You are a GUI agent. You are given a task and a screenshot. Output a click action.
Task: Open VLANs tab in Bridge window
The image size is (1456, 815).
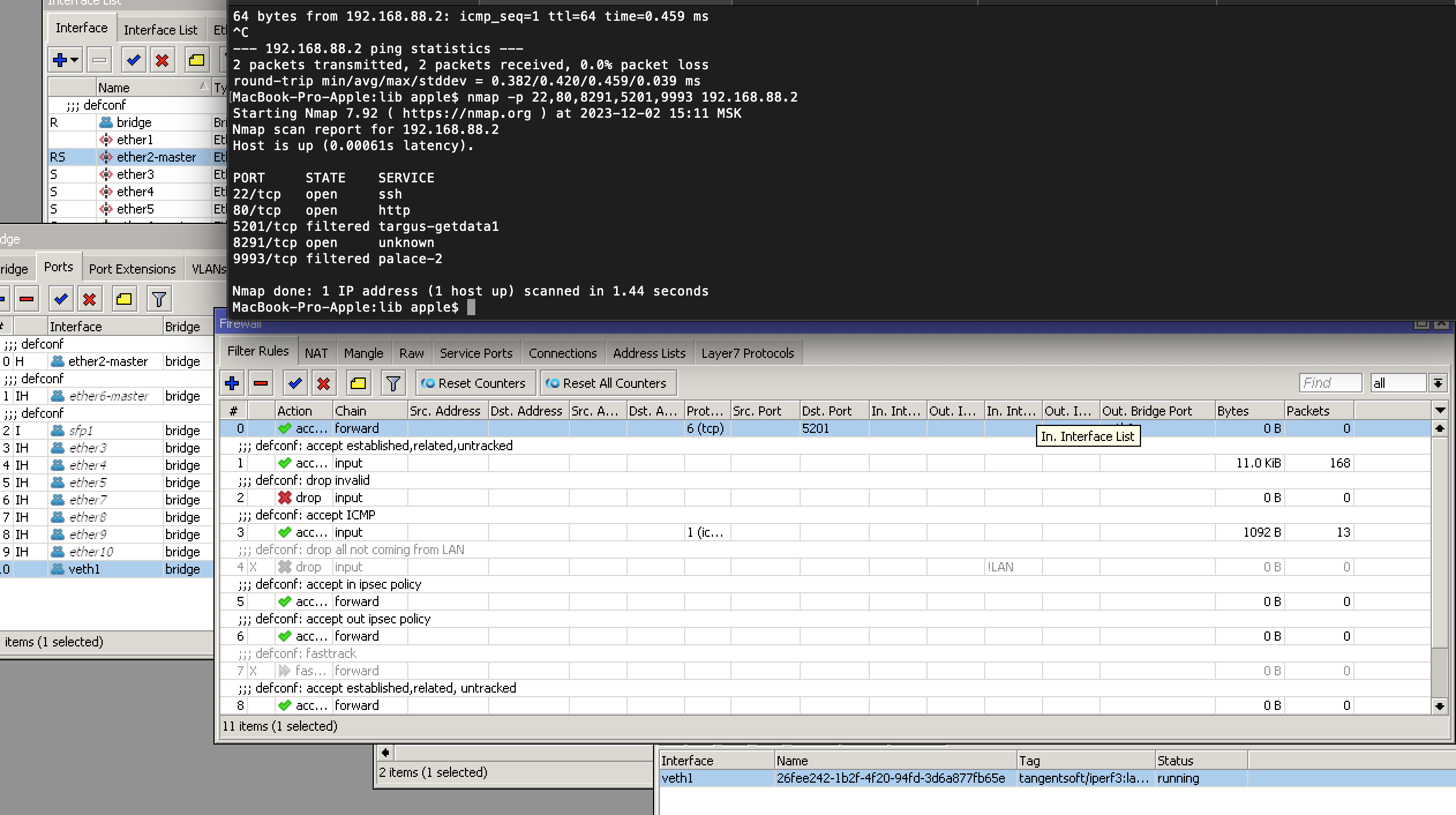tap(208, 269)
